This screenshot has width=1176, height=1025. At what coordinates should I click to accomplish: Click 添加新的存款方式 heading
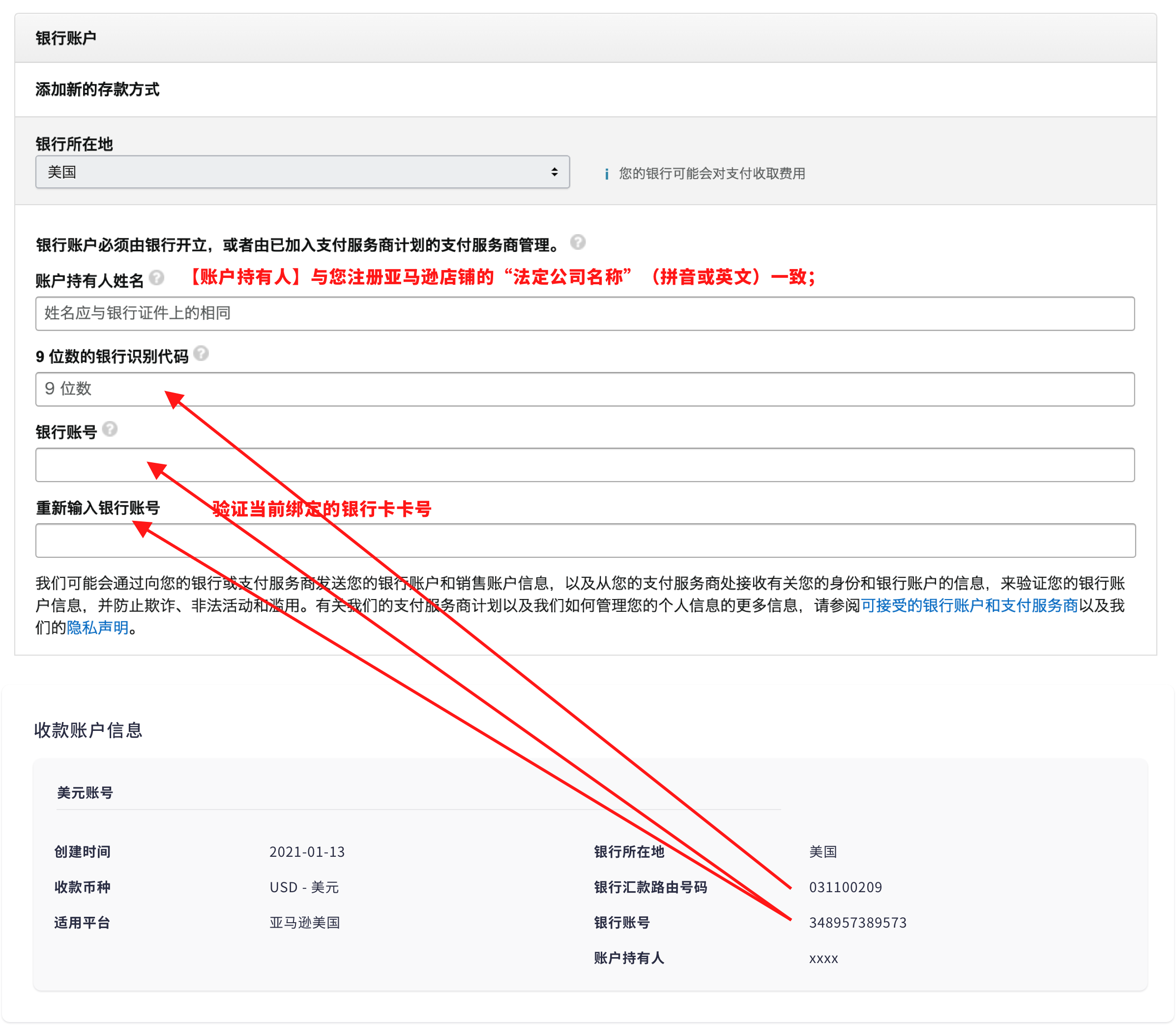(97, 90)
